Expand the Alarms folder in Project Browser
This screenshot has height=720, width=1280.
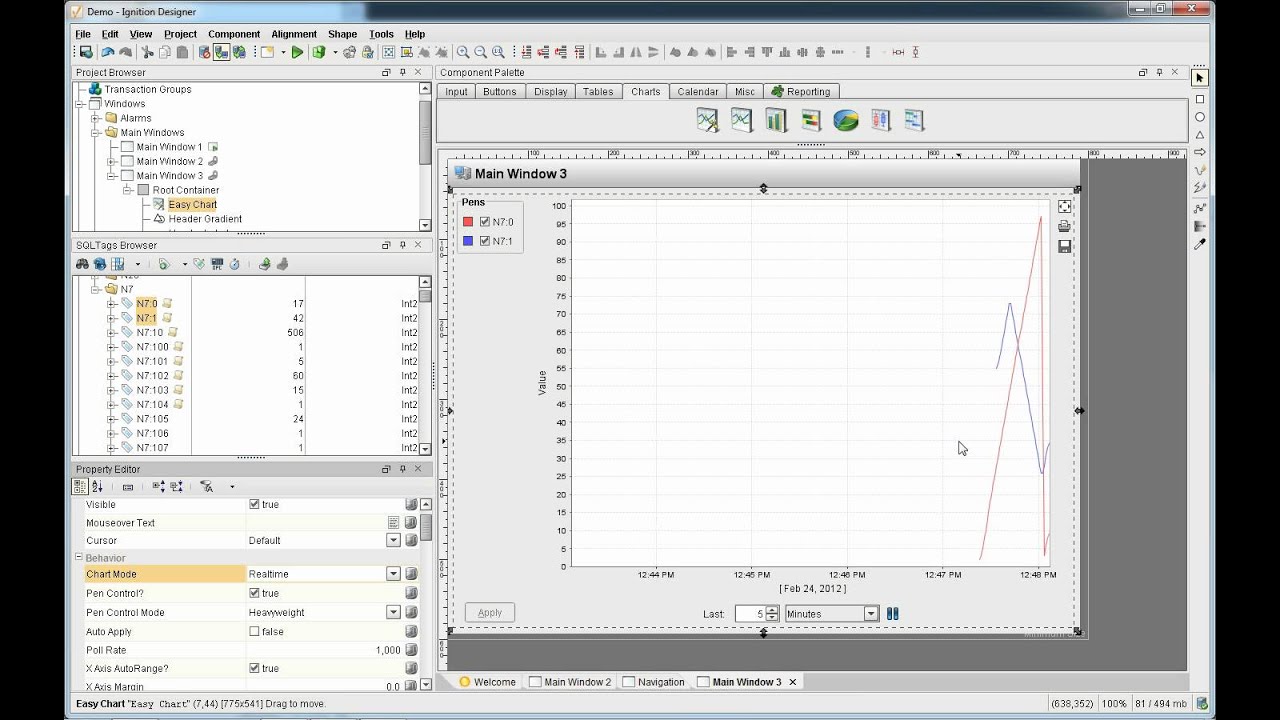pyautogui.click(x=96, y=118)
